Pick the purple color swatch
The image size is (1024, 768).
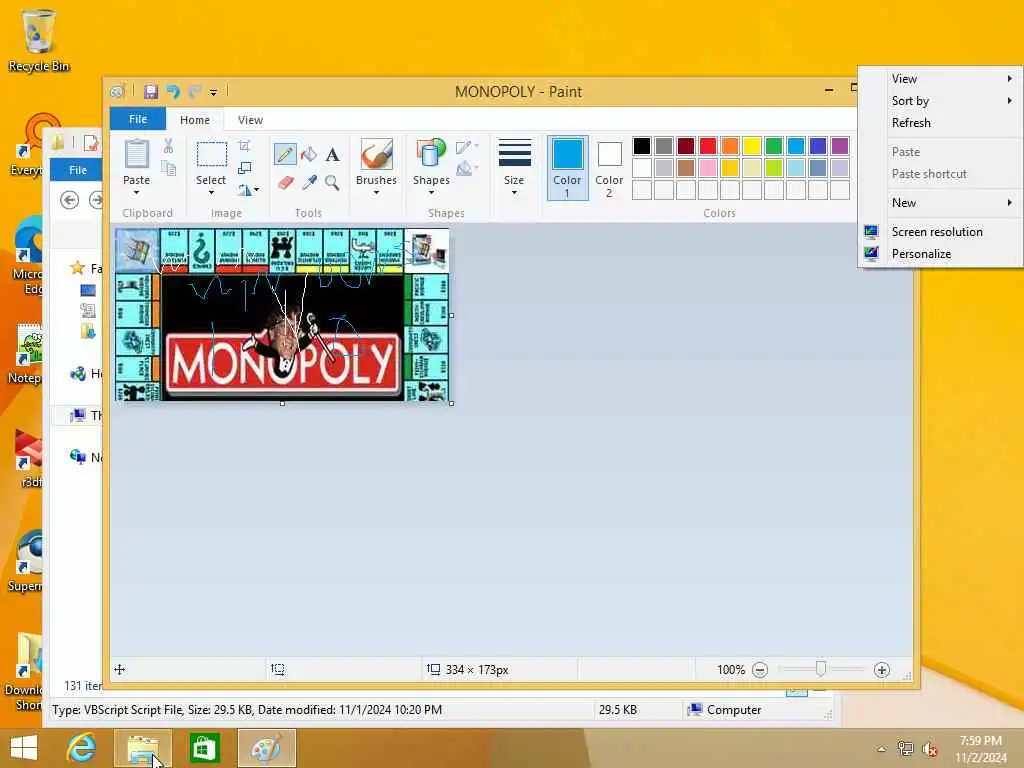pyautogui.click(x=840, y=146)
